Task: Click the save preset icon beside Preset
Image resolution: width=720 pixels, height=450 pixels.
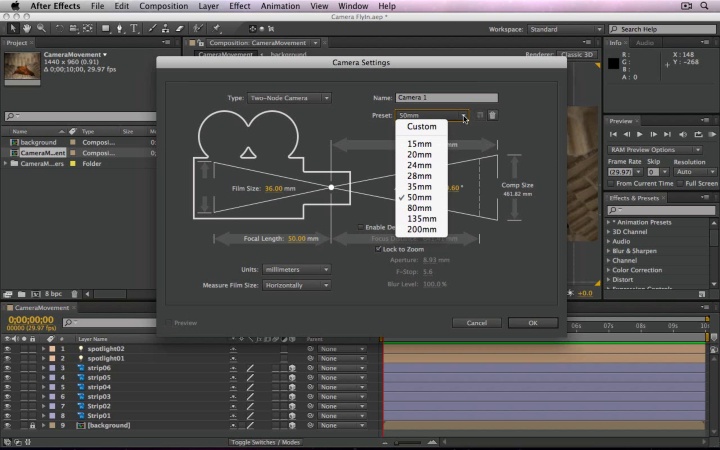Action: pos(480,115)
